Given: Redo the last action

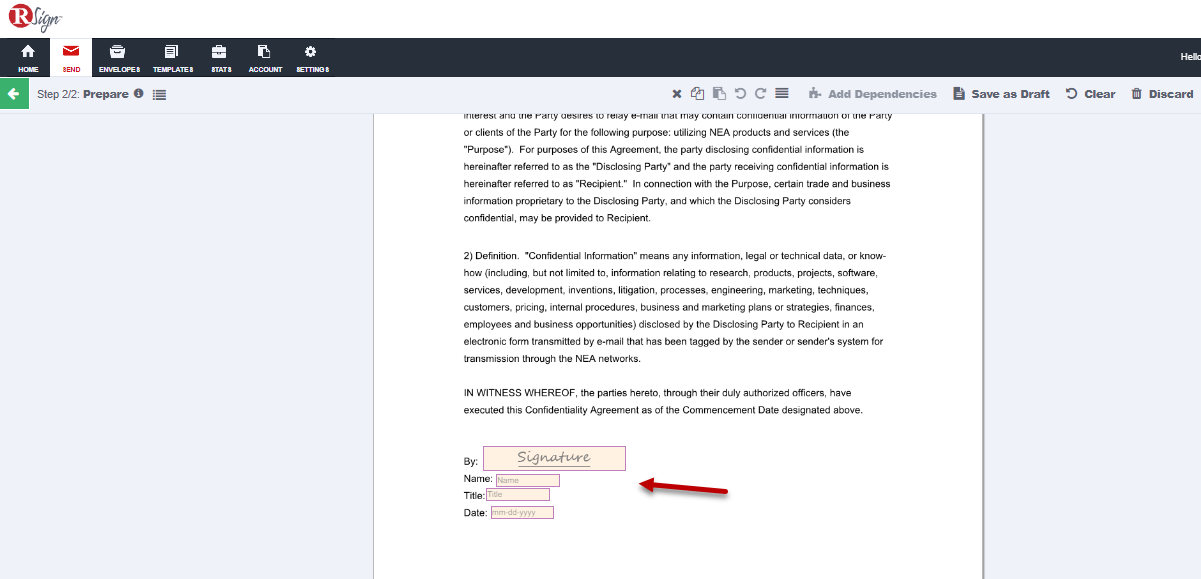Looking at the screenshot, I should (x=760, y=94).
